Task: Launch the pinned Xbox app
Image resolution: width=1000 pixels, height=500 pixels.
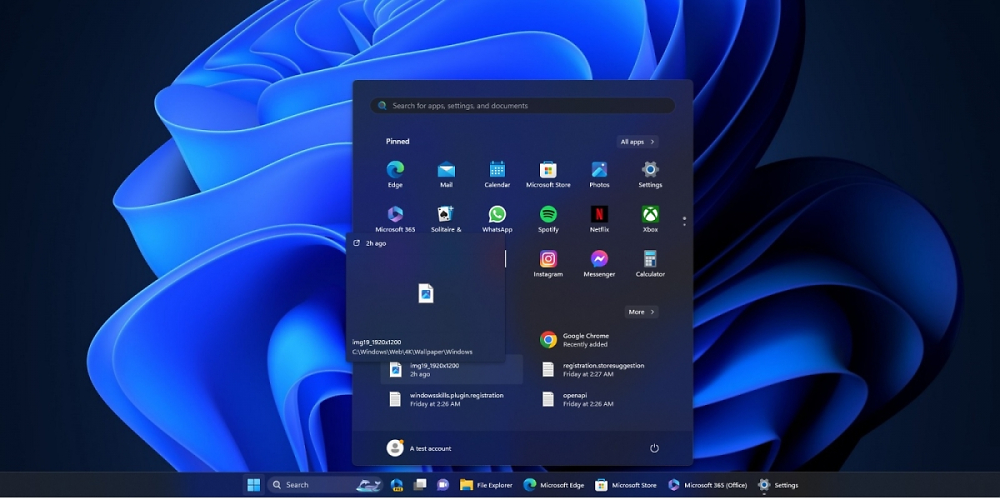Action: [650, 219]
